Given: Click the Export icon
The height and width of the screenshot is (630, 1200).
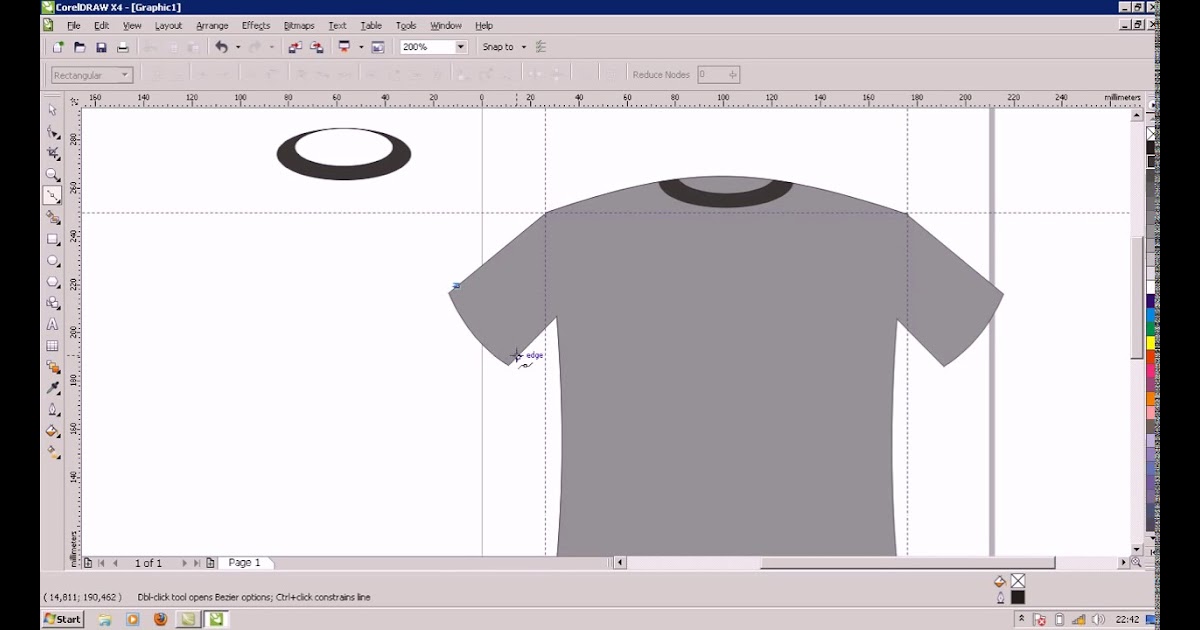Looking at the screenshot, I should pos(317,47).
